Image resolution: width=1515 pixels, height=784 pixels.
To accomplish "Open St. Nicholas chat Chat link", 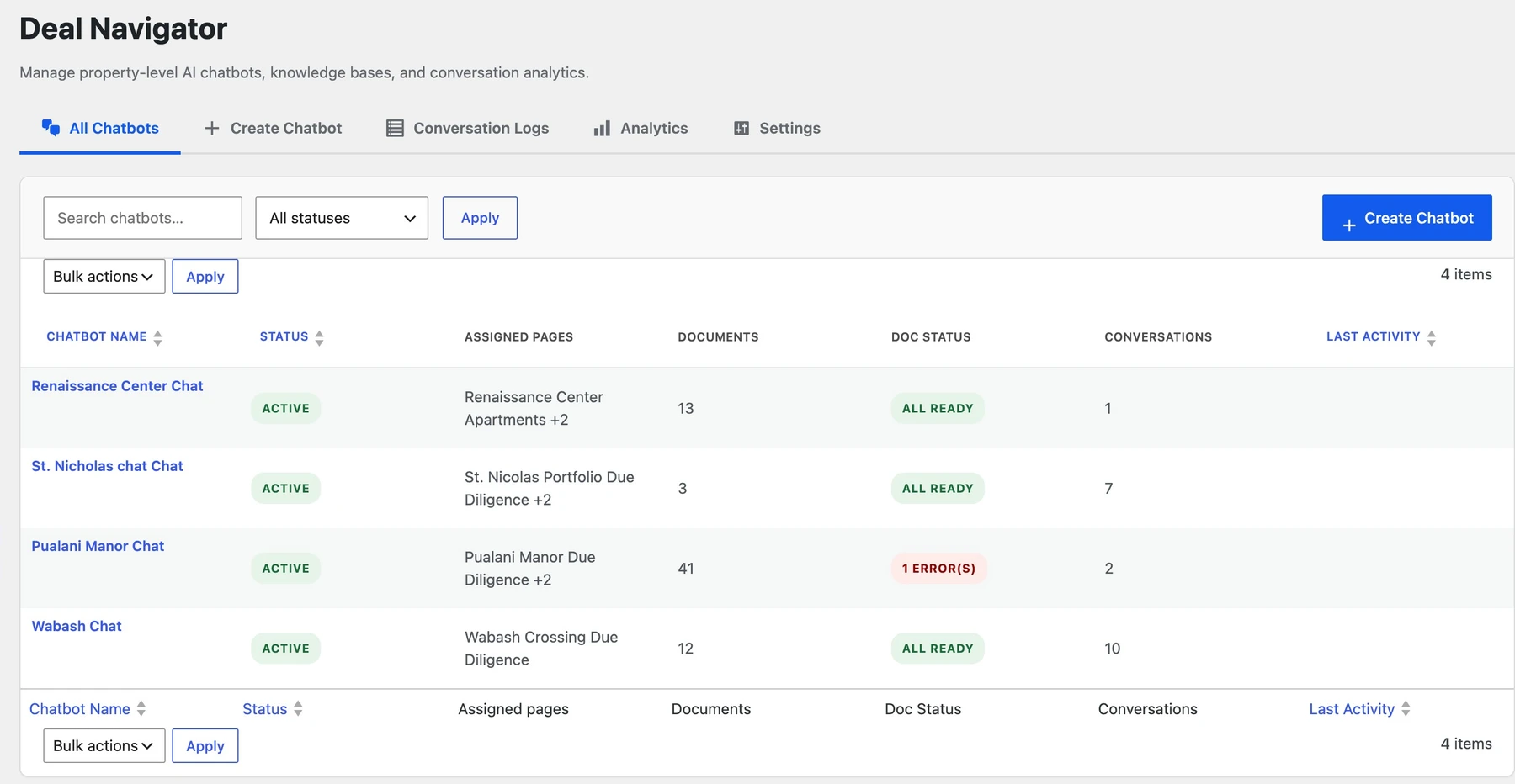I will pos(107,466).
